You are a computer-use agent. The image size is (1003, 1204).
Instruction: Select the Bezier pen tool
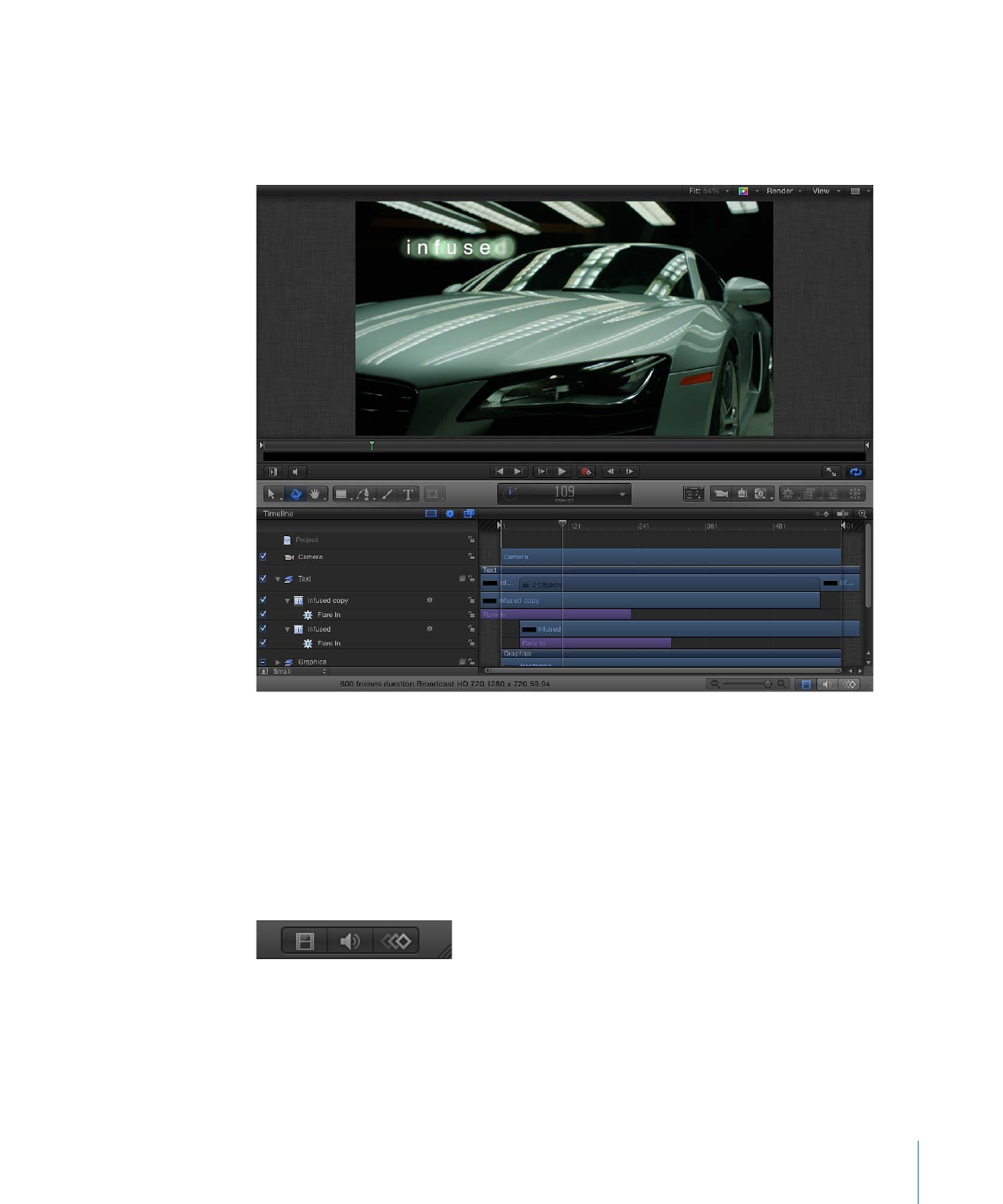pyautogui.click(x=364, y=494)
